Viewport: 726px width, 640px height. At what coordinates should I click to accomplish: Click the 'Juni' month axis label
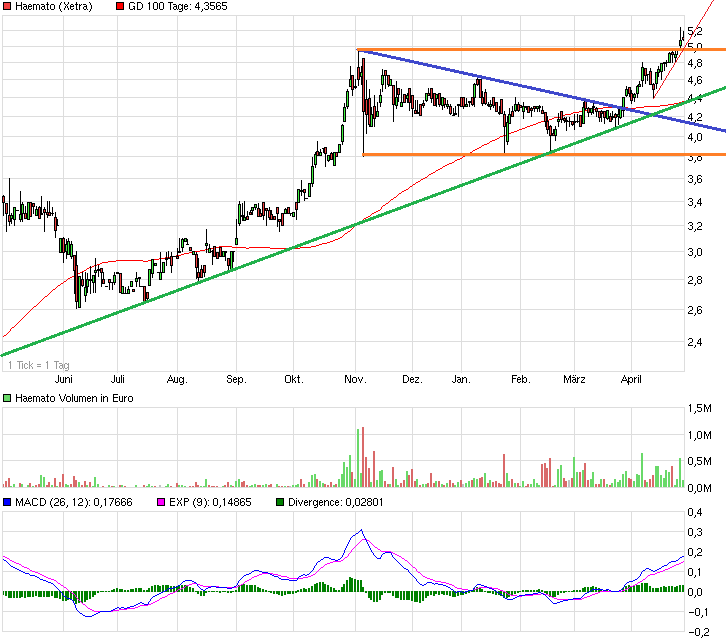pyautogui.click(x=63, y=380)
